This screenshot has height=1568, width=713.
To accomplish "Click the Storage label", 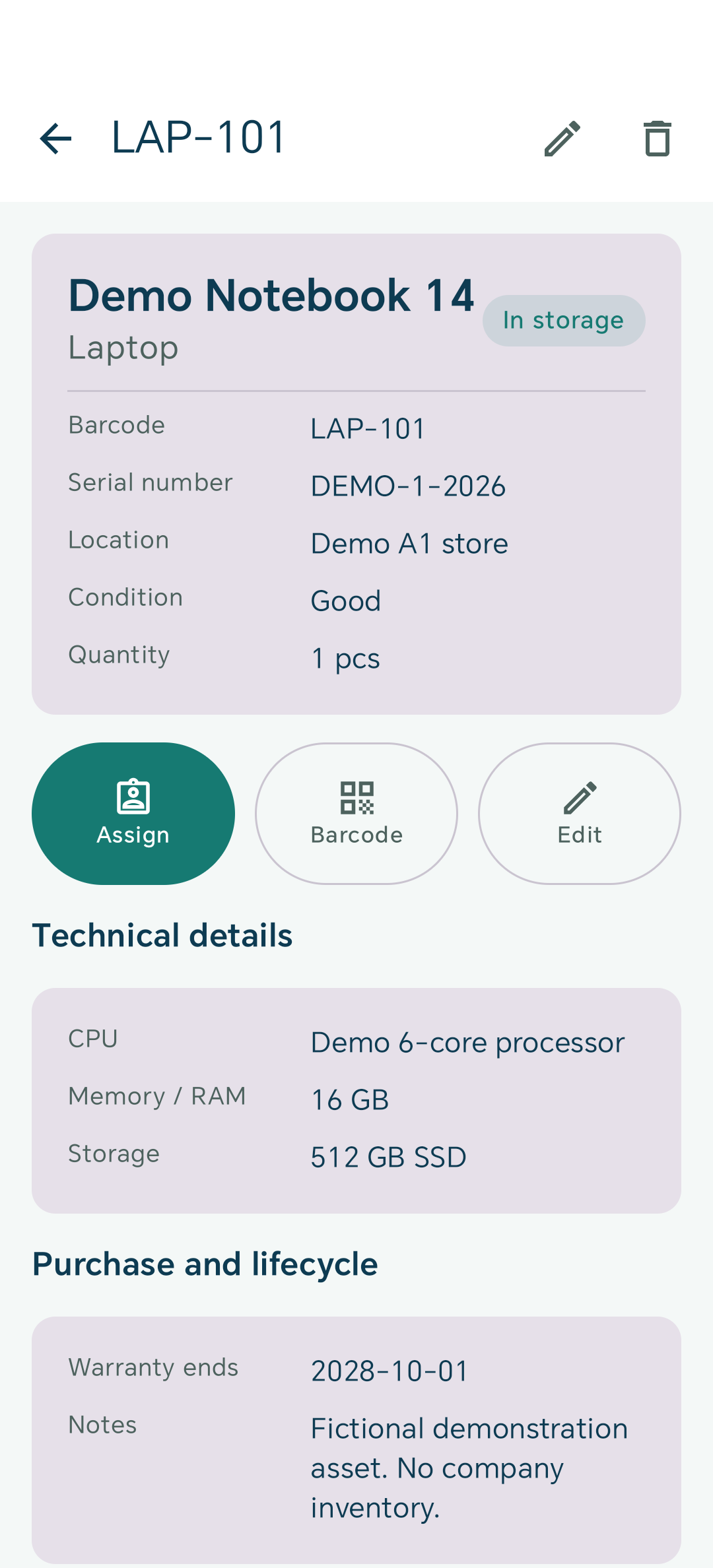I will (x=114, y=1154).
